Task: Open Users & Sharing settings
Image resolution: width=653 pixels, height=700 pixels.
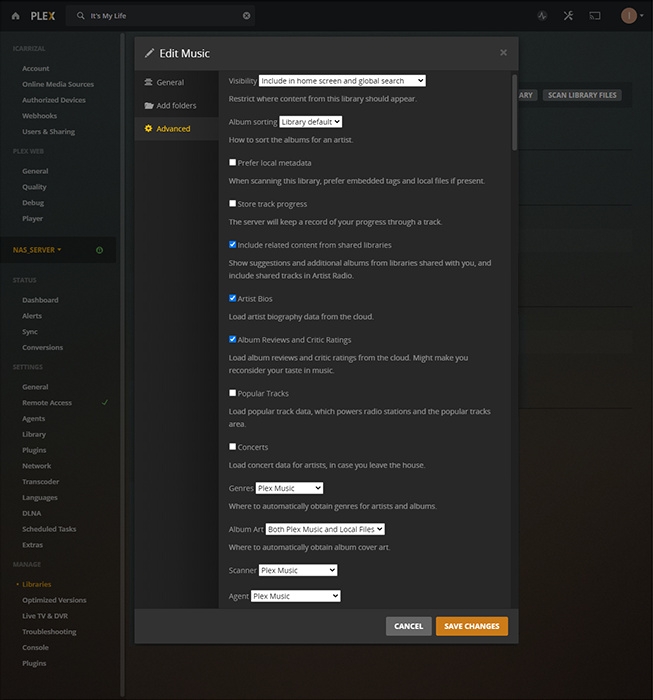Action: point(49,132)
